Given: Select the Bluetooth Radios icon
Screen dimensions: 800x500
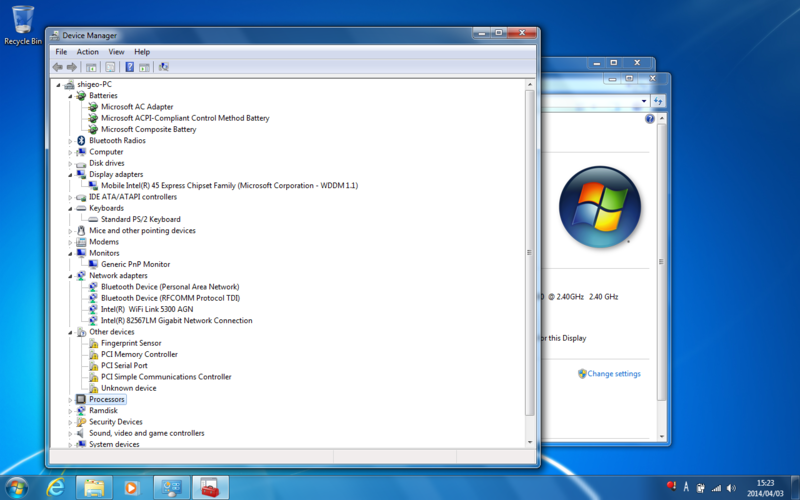Looking at the screenshot, I should pos(81,140).
